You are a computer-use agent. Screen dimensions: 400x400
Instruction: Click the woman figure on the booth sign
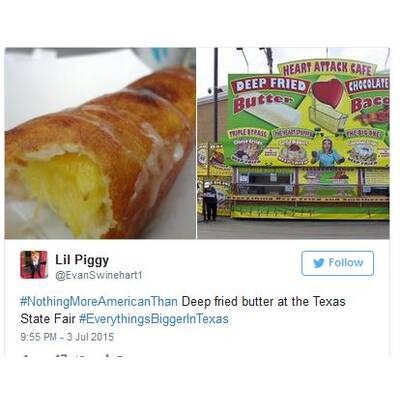coord(326,152)
